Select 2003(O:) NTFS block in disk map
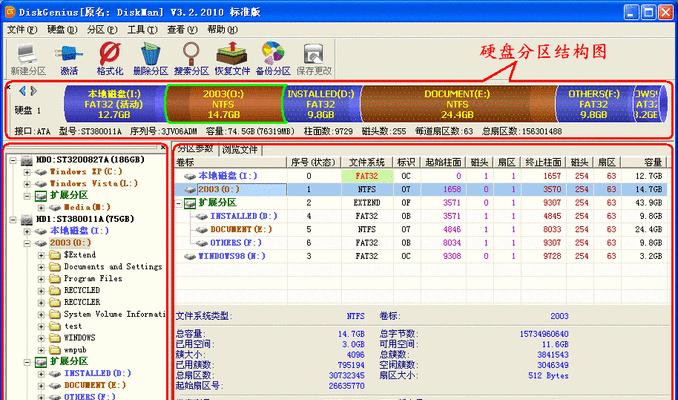Viewport: 678px width, 400px height. point(224,104)
